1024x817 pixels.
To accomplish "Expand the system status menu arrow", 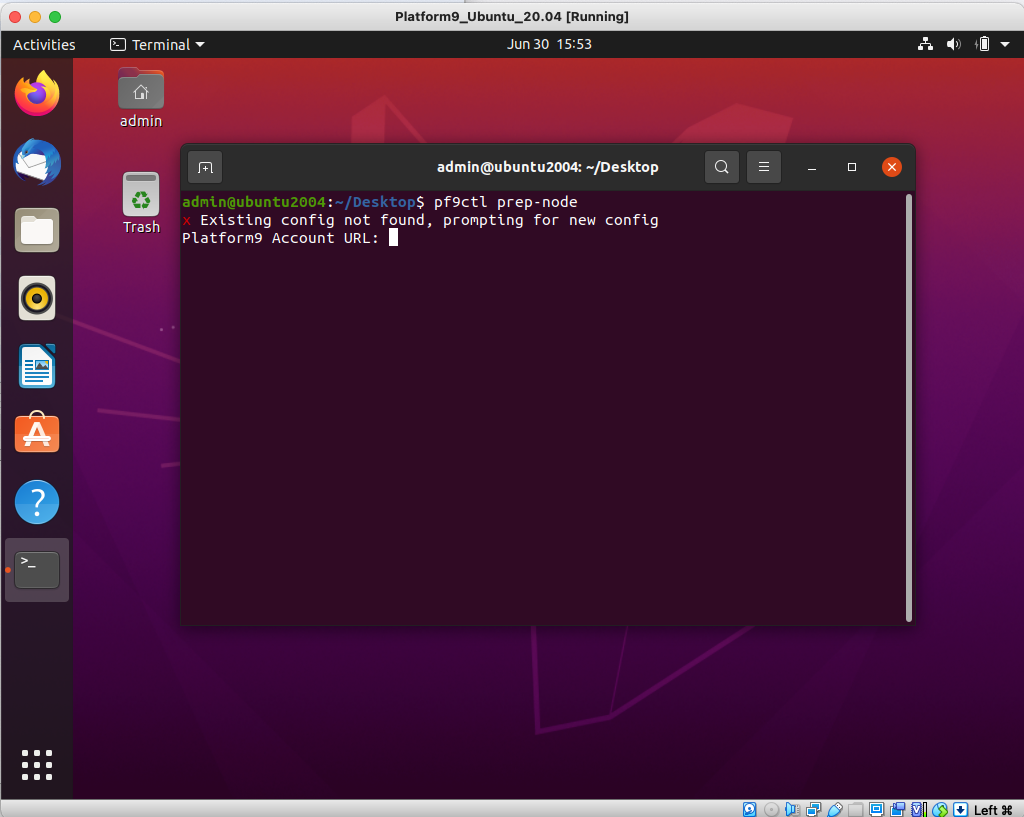I will pyautogui.click(x=1006, y=44).
